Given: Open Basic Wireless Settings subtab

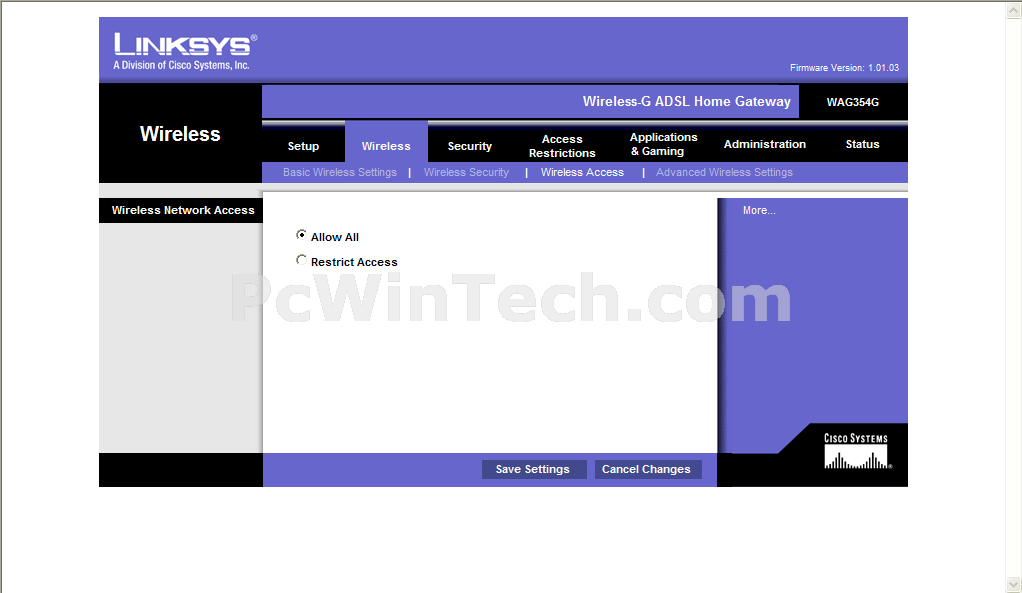Looking at the screenshot, I should coord(340,172).
